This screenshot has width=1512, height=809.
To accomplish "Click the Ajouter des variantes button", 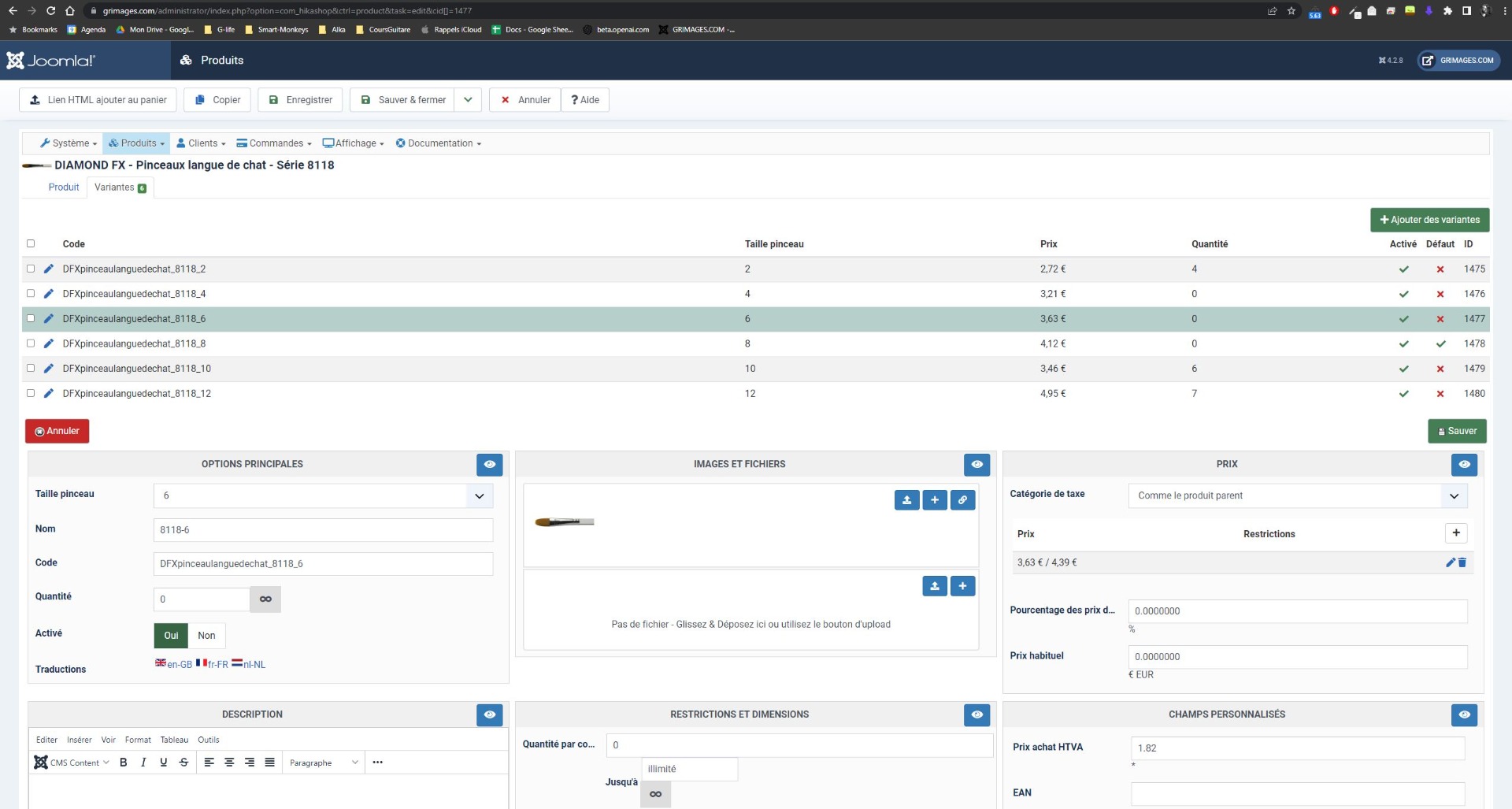I will click(x=1429, y=220).
